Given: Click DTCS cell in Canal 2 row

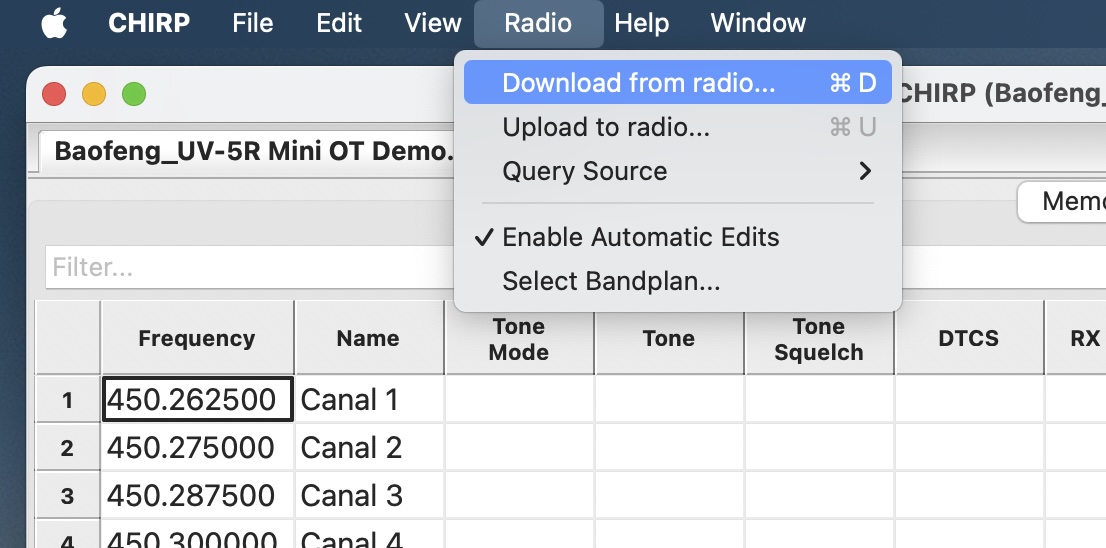Looking at the screenshot, I should pos(968,447).
